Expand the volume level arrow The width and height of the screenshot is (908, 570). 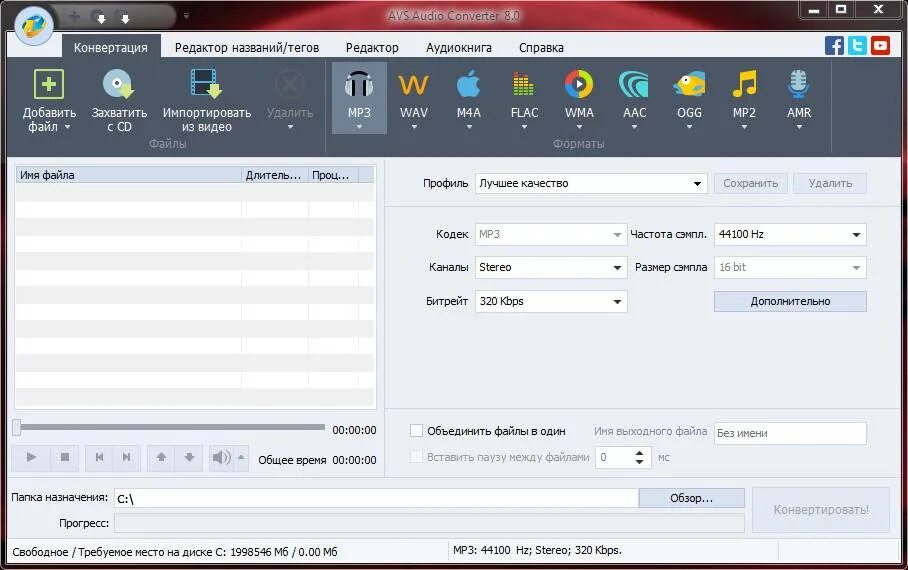pyautogui.click(x=241, y=458)
